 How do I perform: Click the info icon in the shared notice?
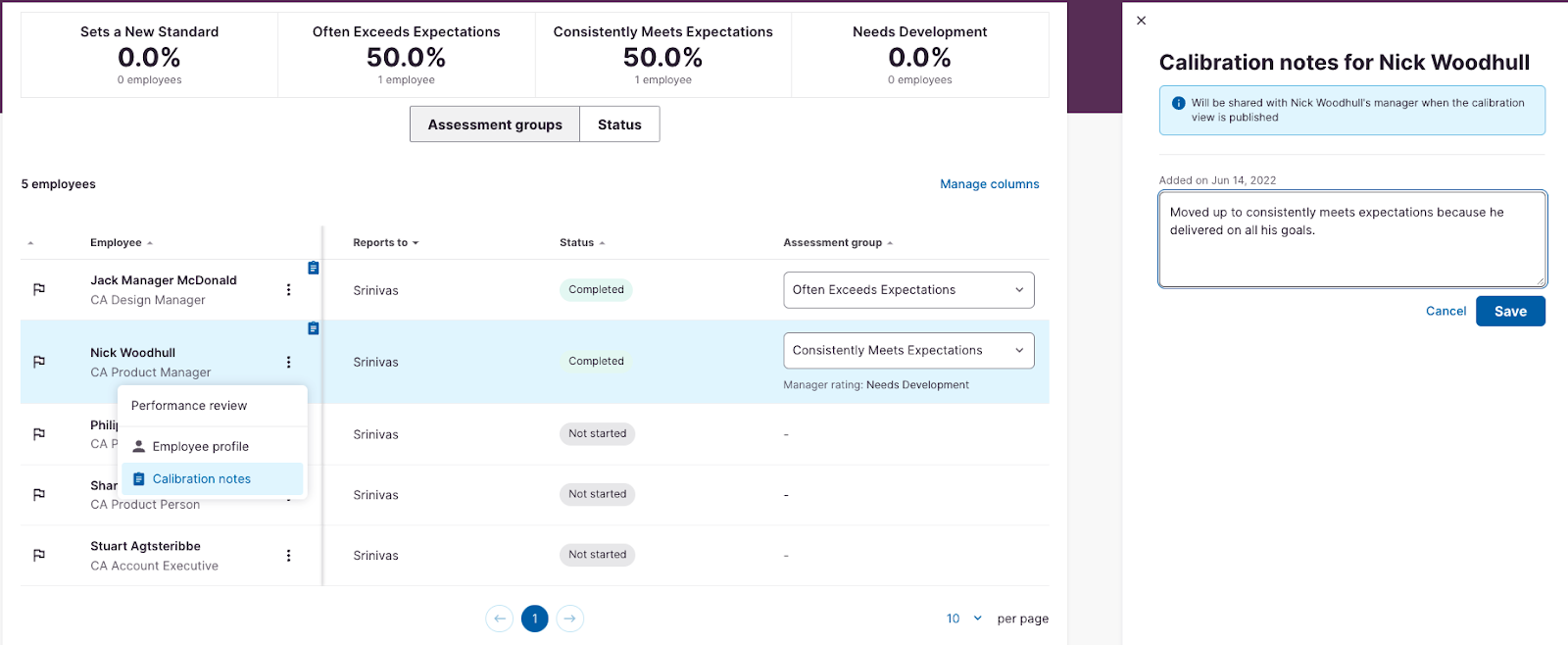tap(1179, 103)
